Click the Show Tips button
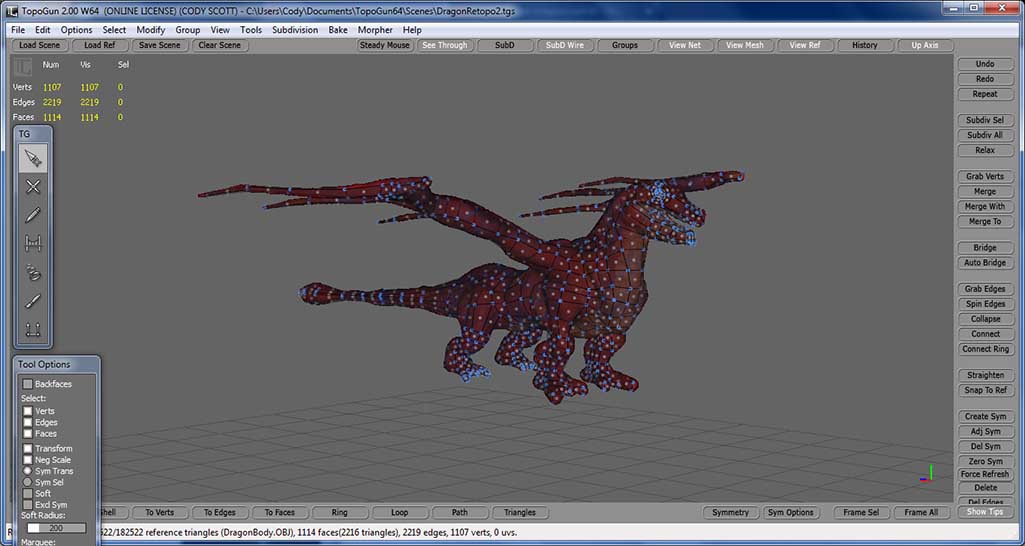1025x546 pixels. [985, 512]
